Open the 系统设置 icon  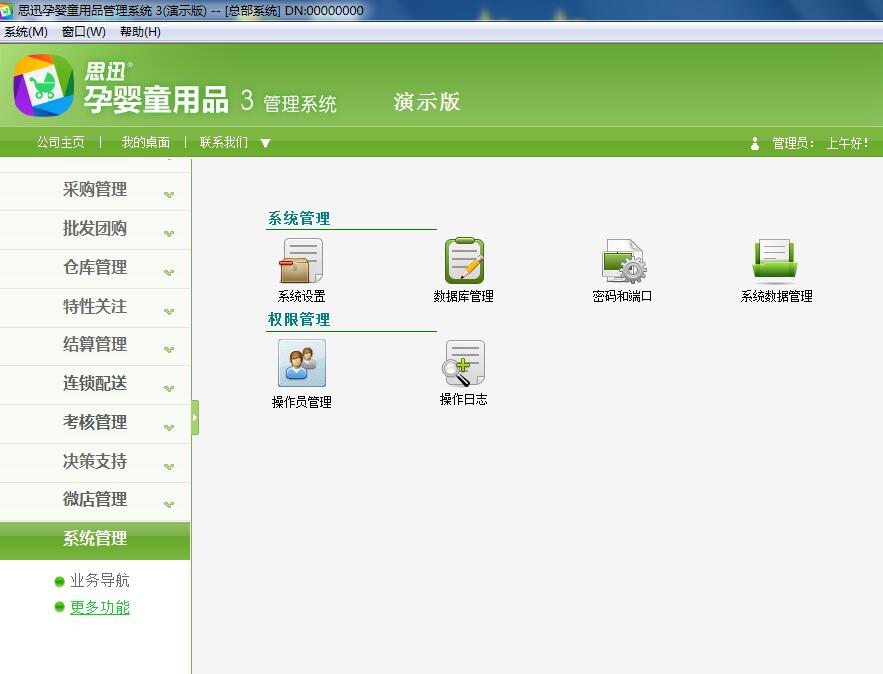[x=301, y=260]
